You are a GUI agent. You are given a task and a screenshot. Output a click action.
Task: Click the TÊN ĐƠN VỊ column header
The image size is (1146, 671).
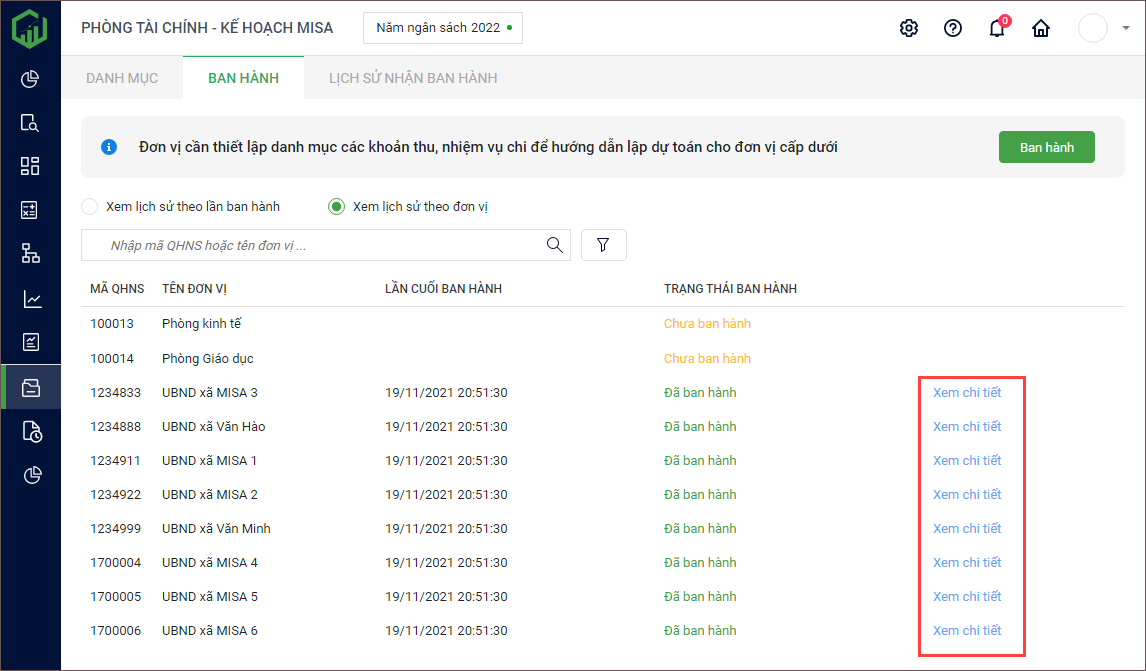(194, 289)
